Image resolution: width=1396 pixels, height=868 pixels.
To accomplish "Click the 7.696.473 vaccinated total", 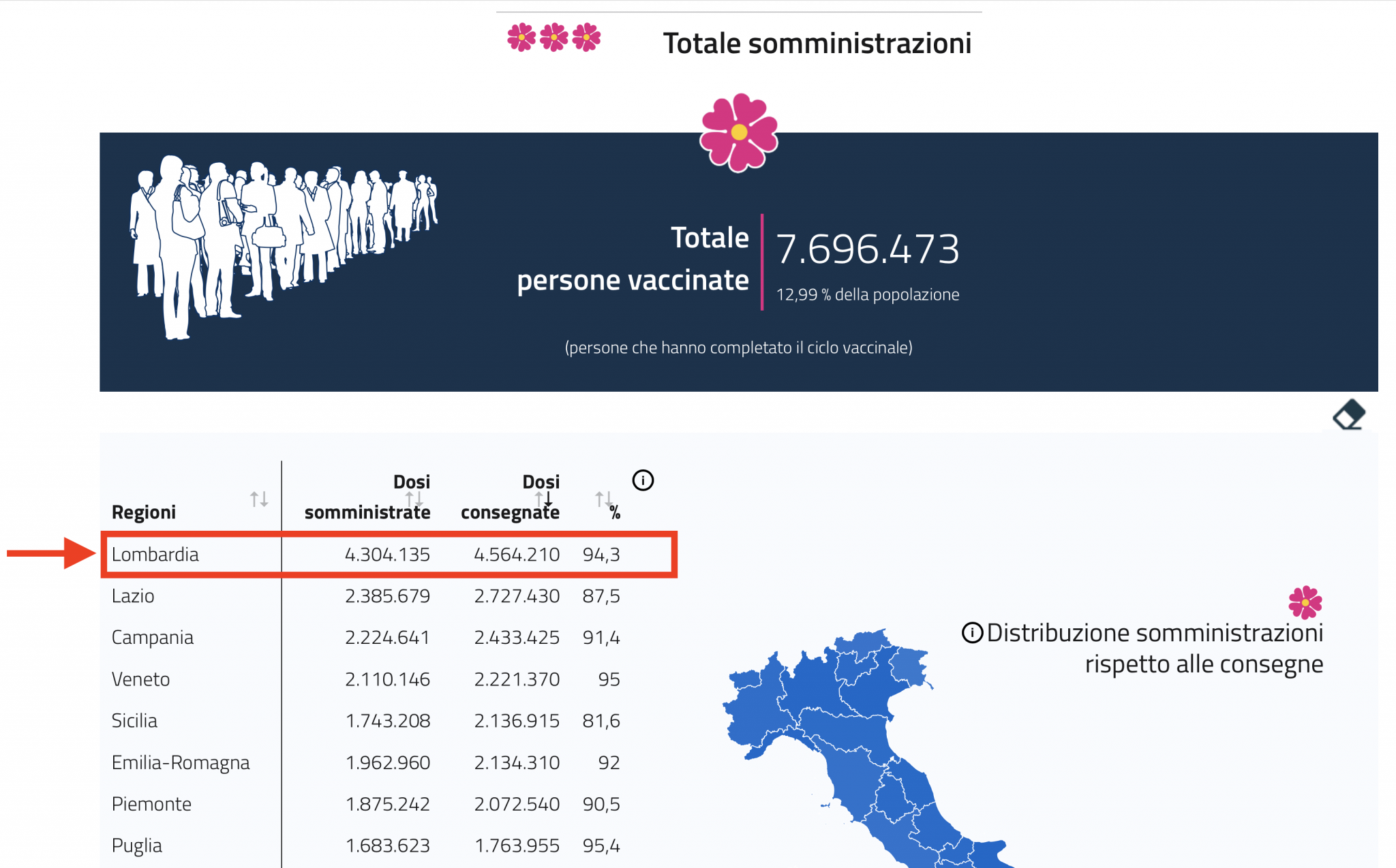I will click(x=868, y=249).
